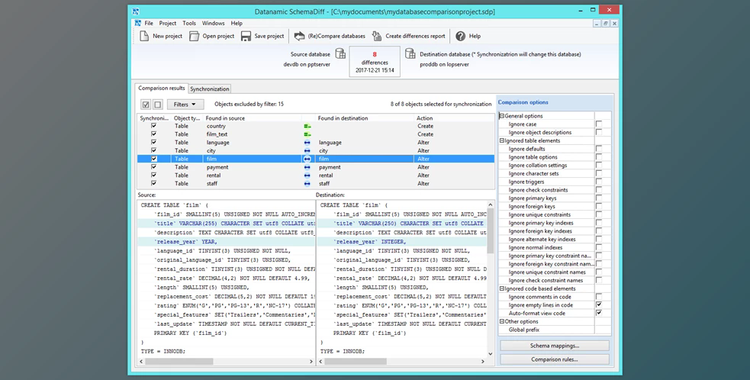The height and width of the screenshot is (380, 750).
Task: Click the blue alter arrows icon for city
Action: [x=307, y=151]
